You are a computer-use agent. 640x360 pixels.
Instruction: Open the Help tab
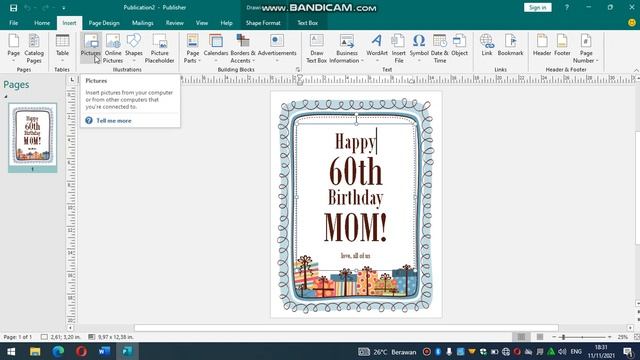pos(227,23)
